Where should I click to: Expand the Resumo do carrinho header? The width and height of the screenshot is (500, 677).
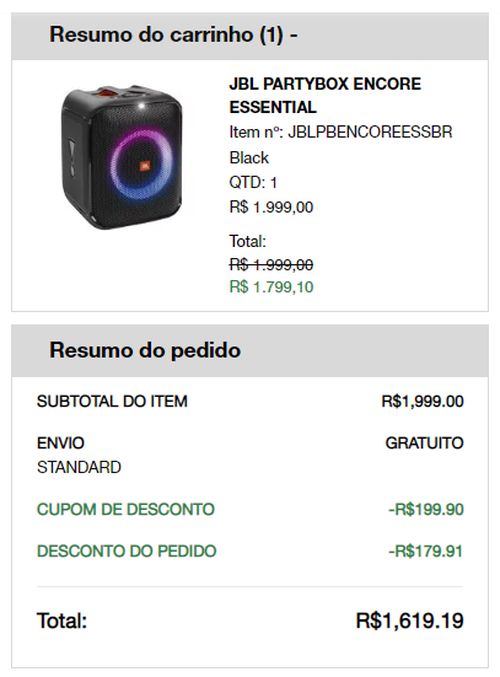pos(250,36)
